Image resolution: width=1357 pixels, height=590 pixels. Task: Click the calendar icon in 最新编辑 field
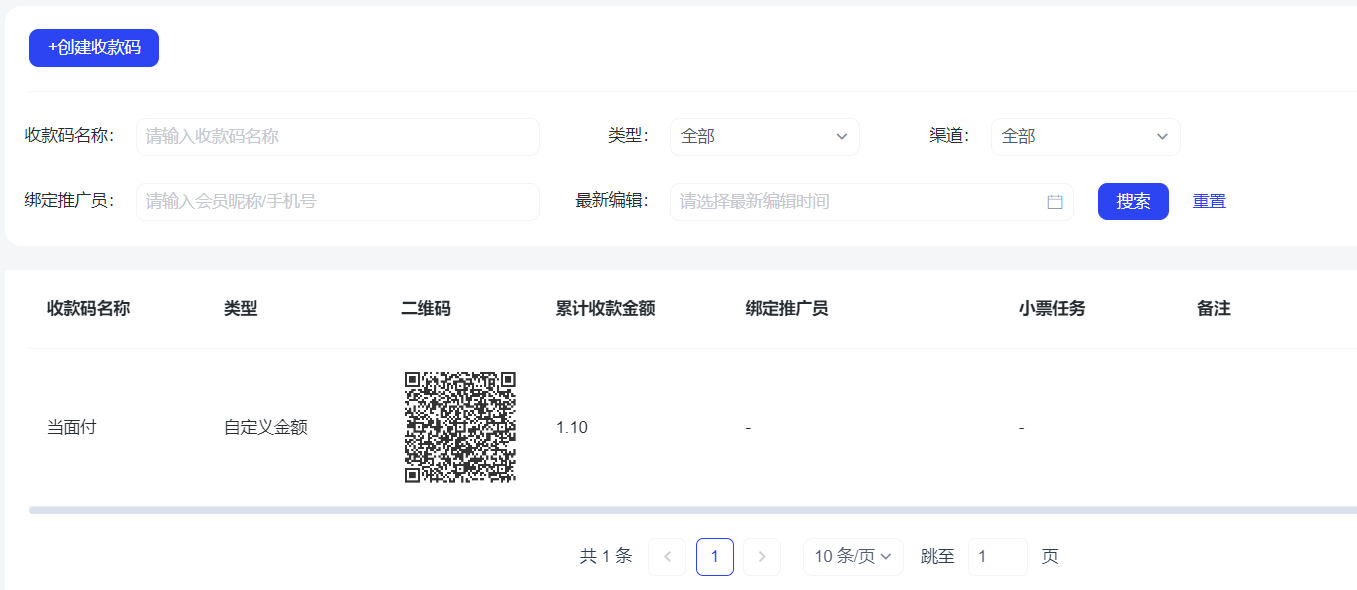tap(1055, 202)
